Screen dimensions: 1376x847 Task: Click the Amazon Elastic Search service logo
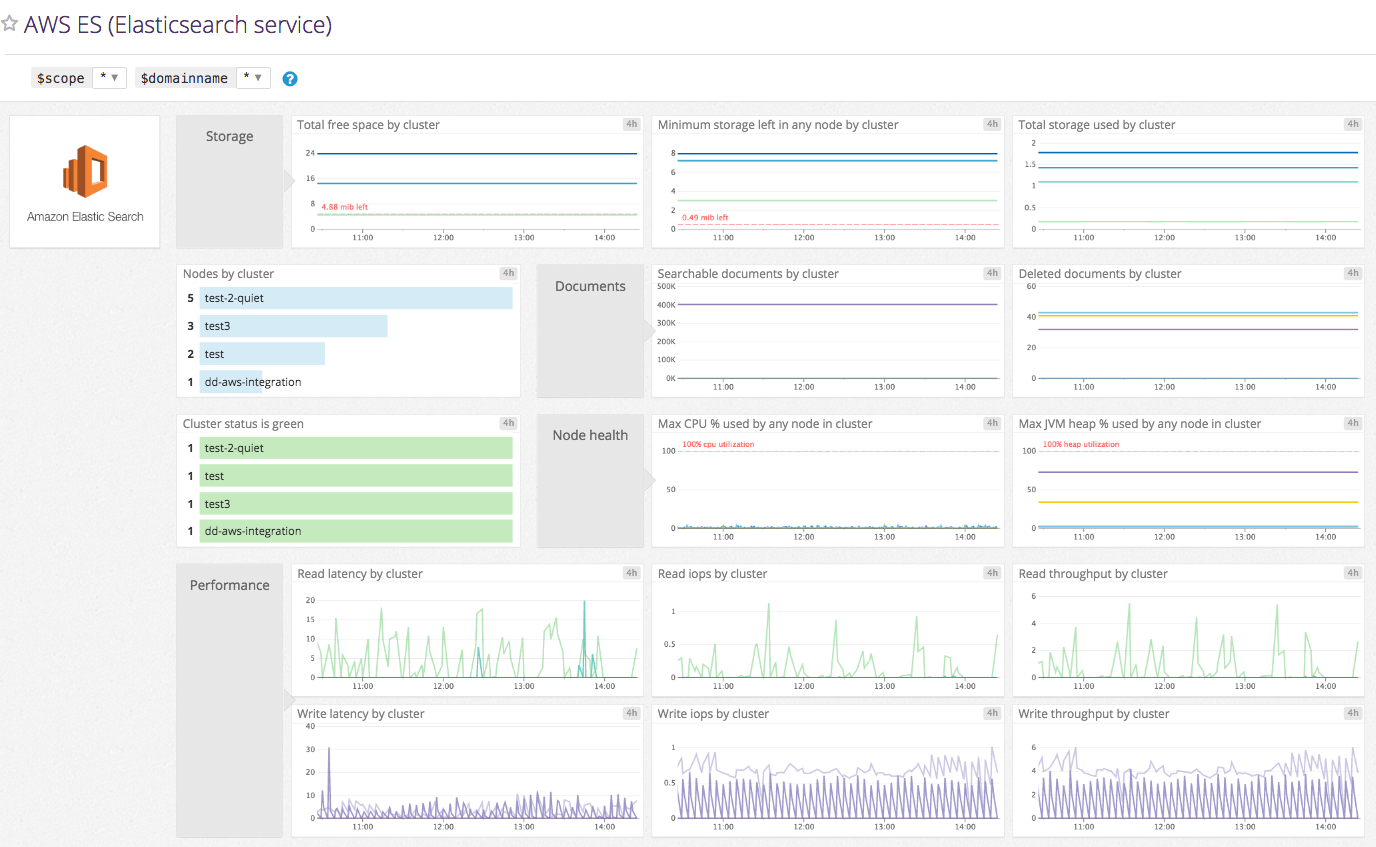pos(84,172)
